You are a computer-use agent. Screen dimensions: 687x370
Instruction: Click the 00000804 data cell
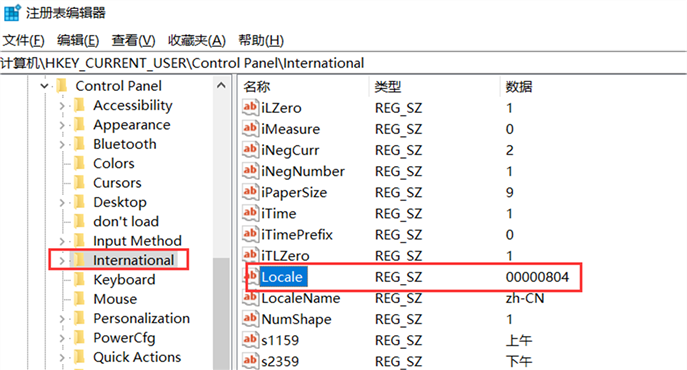coord(537,277)
